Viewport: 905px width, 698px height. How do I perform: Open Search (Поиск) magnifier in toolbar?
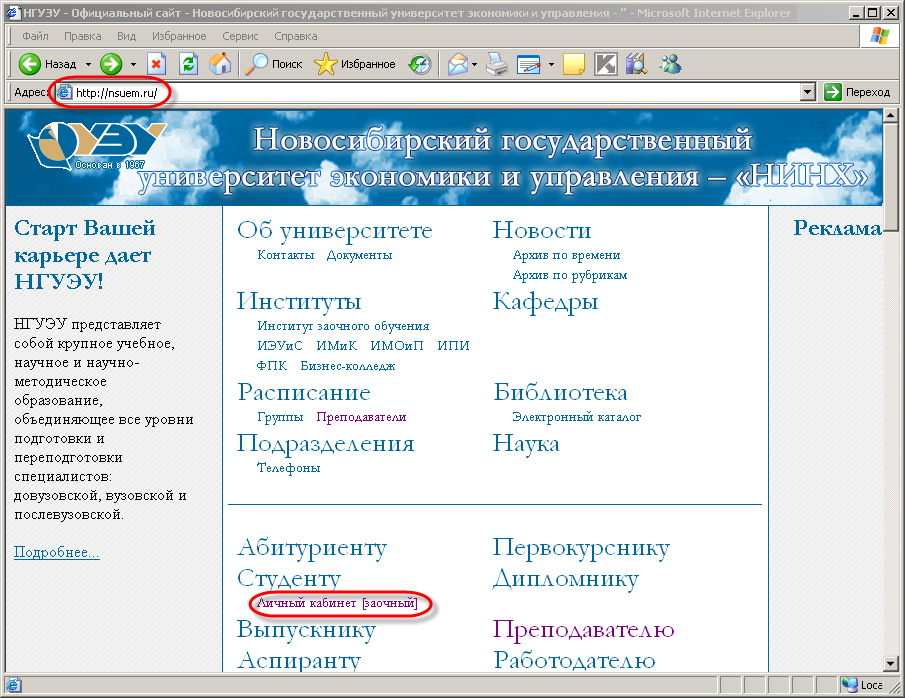pyautogui.click(x=256, y=64)
